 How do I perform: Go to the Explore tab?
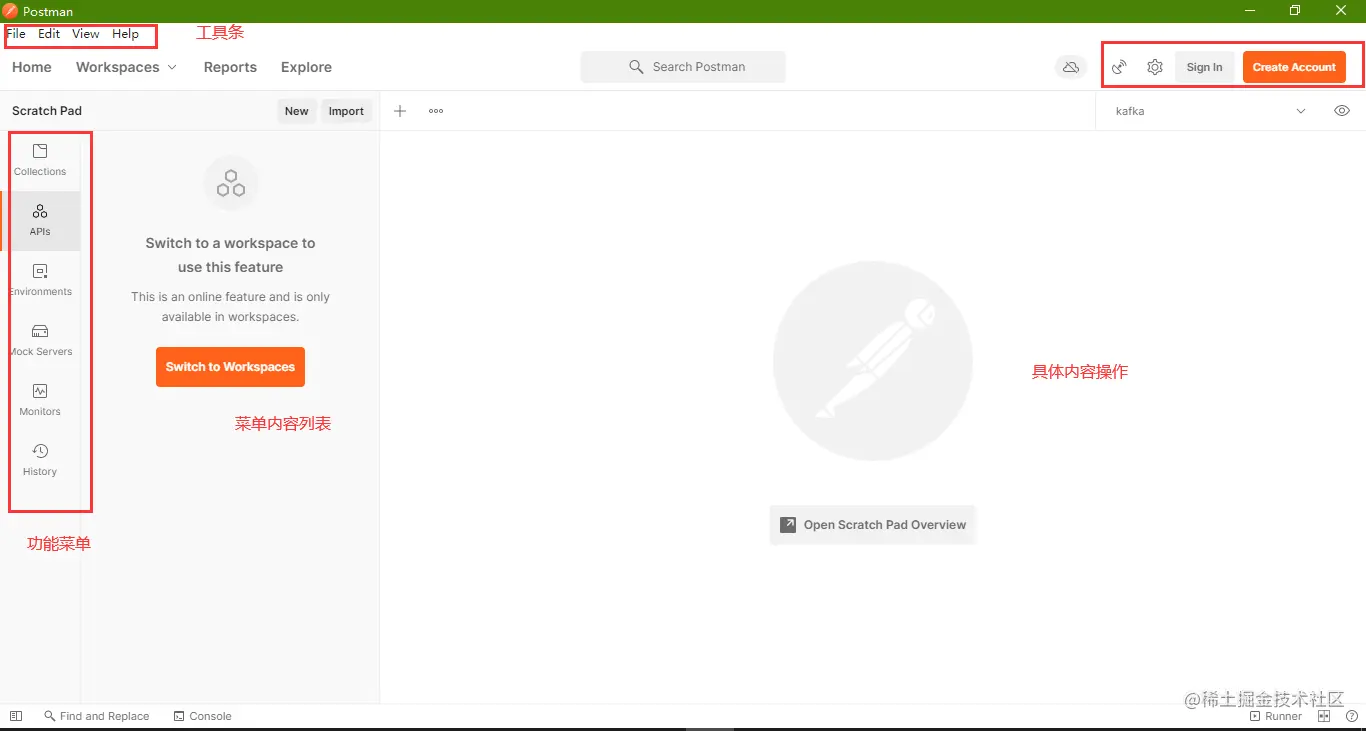[x=306, y=67]
